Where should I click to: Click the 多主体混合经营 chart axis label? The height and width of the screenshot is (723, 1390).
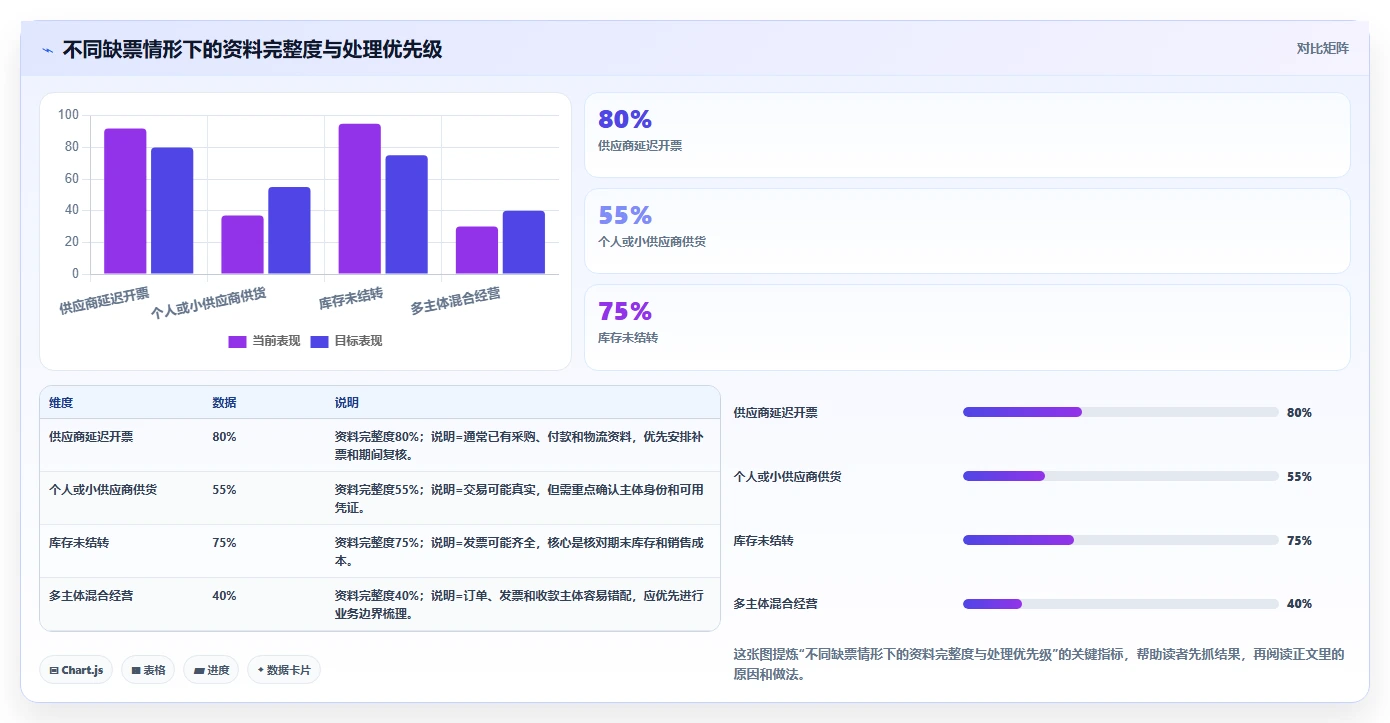456,301
